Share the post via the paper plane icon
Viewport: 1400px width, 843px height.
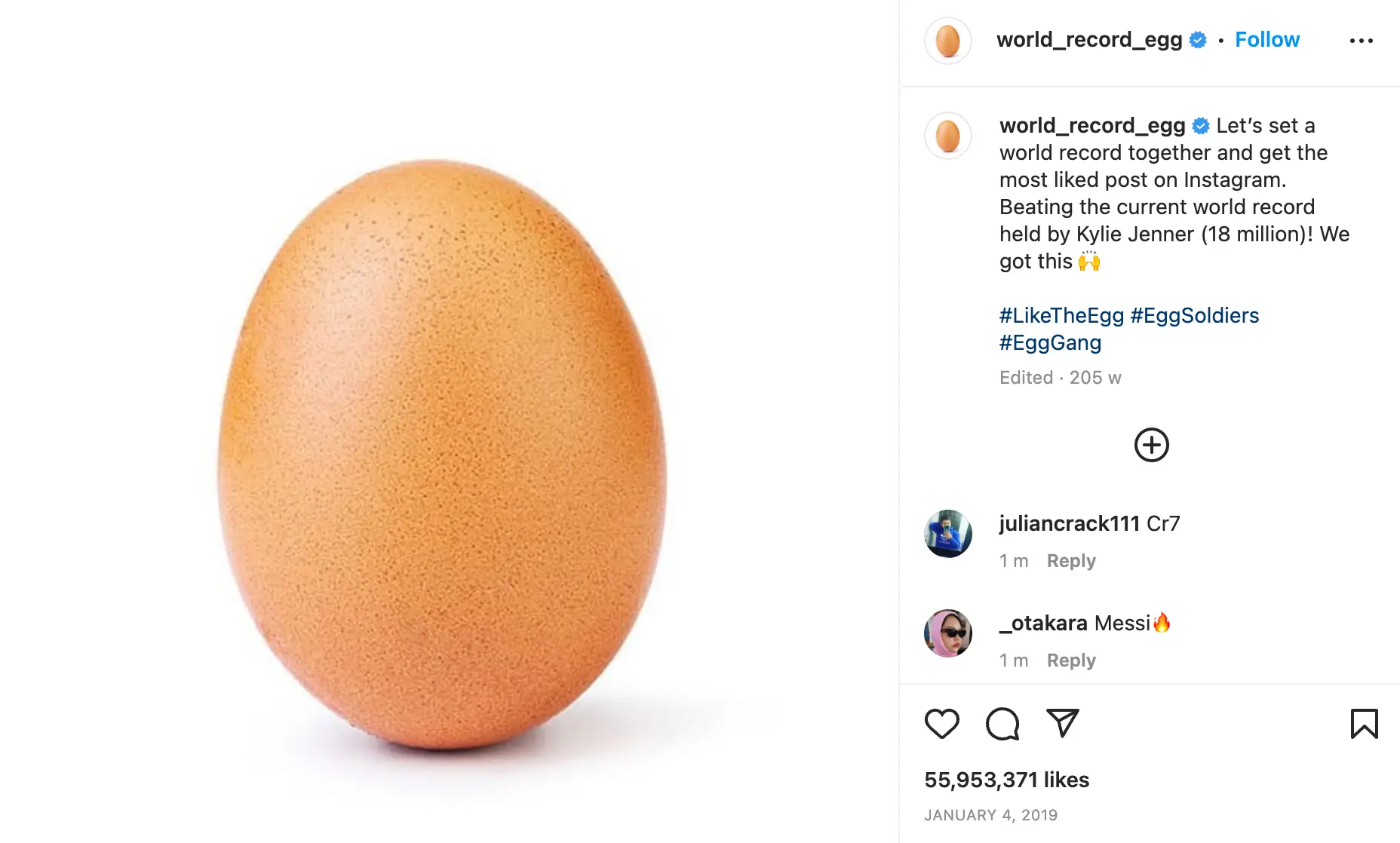click(x=1062, y=722)
